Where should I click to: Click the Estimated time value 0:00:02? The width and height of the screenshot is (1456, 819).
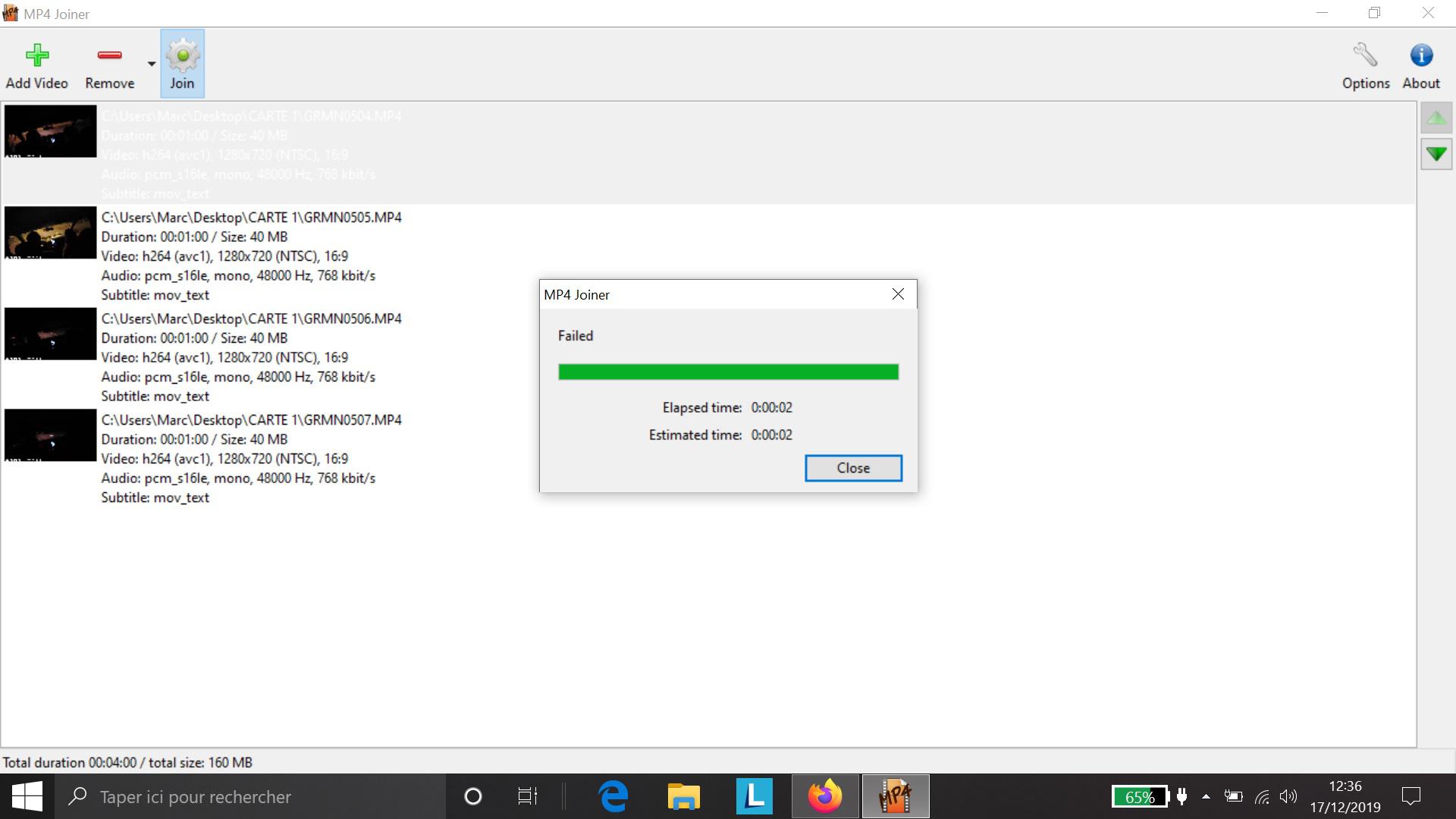(772, 435)
